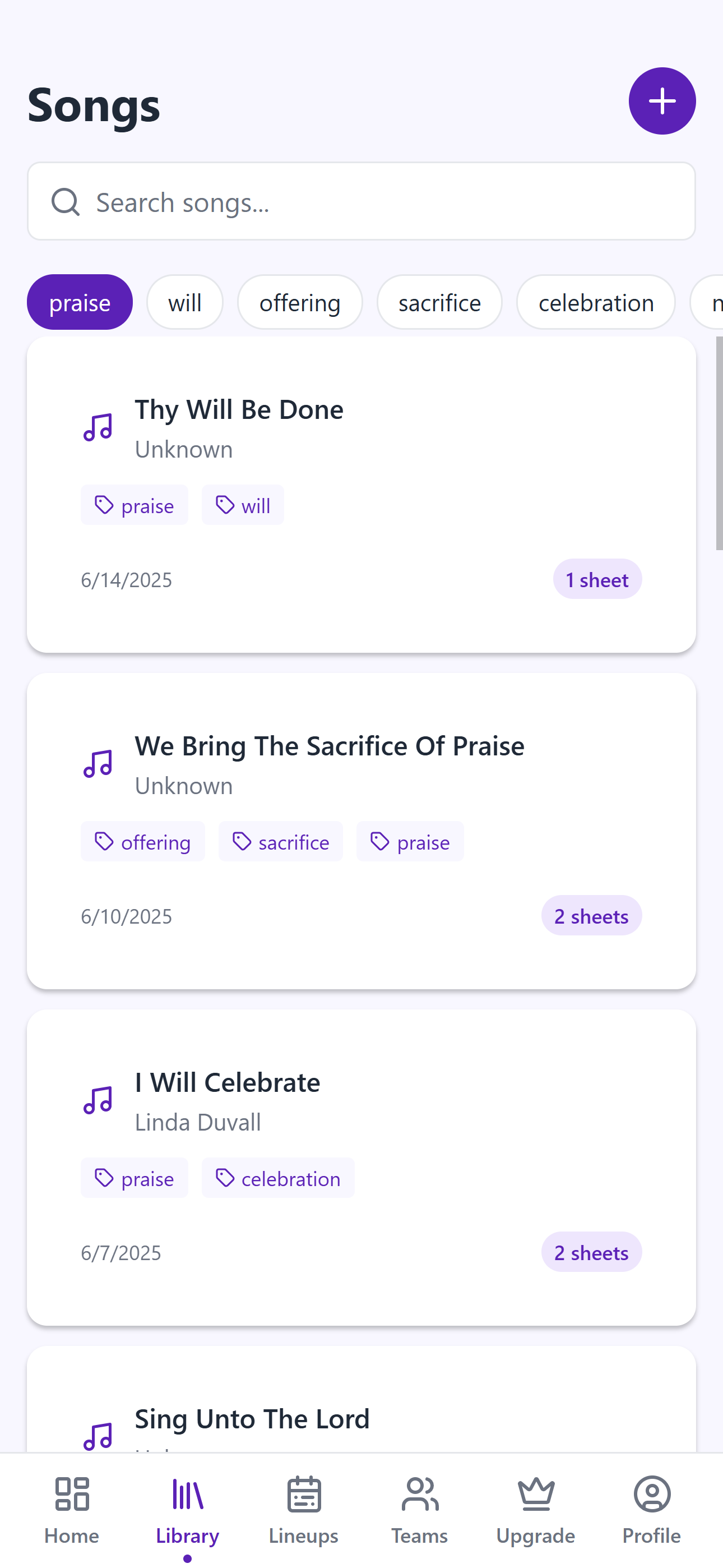Focus the Search songs input field
723x1568 pixels.
coord(361,201)
